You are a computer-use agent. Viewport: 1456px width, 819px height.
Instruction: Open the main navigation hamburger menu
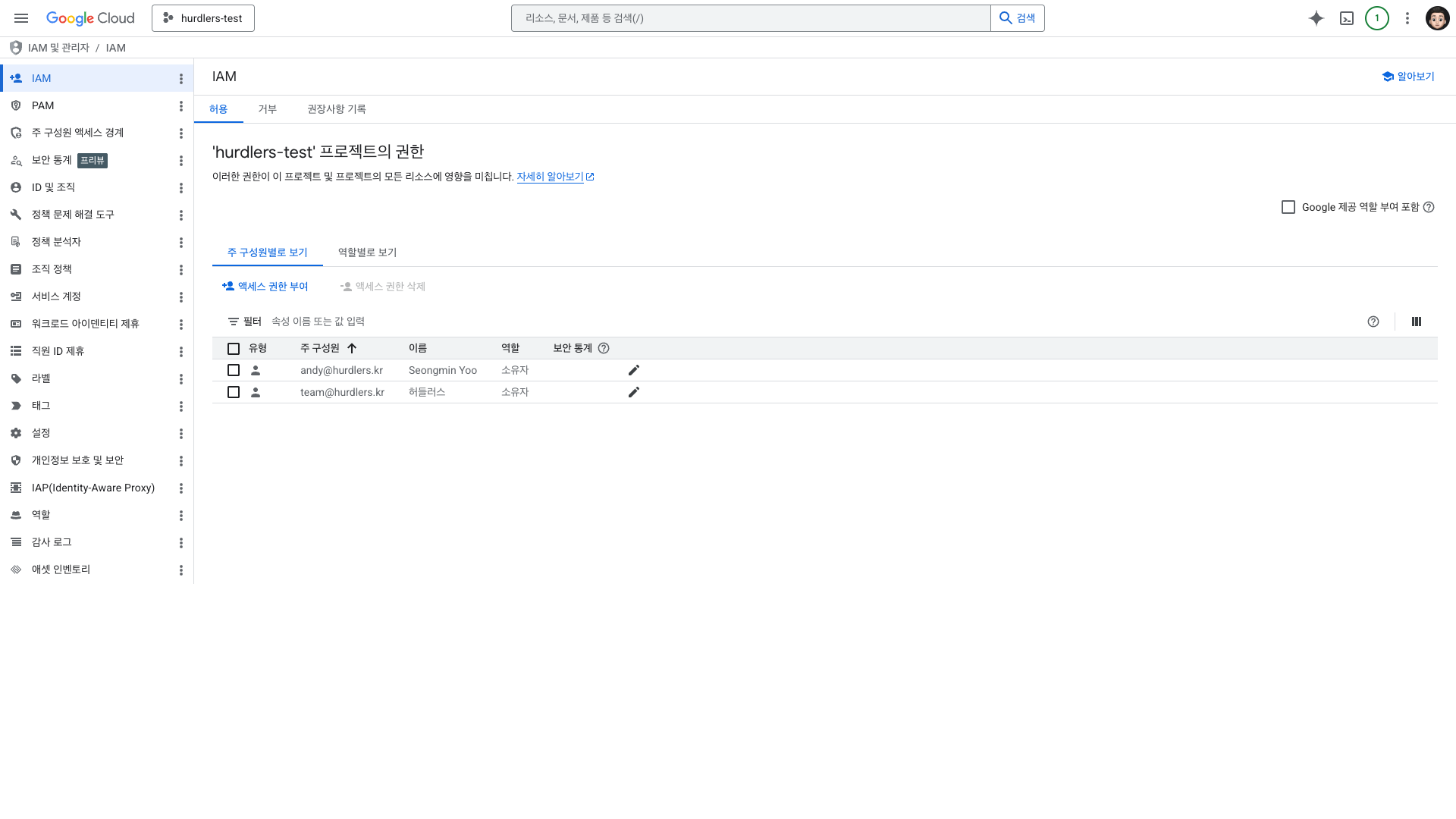coord(21,18)
